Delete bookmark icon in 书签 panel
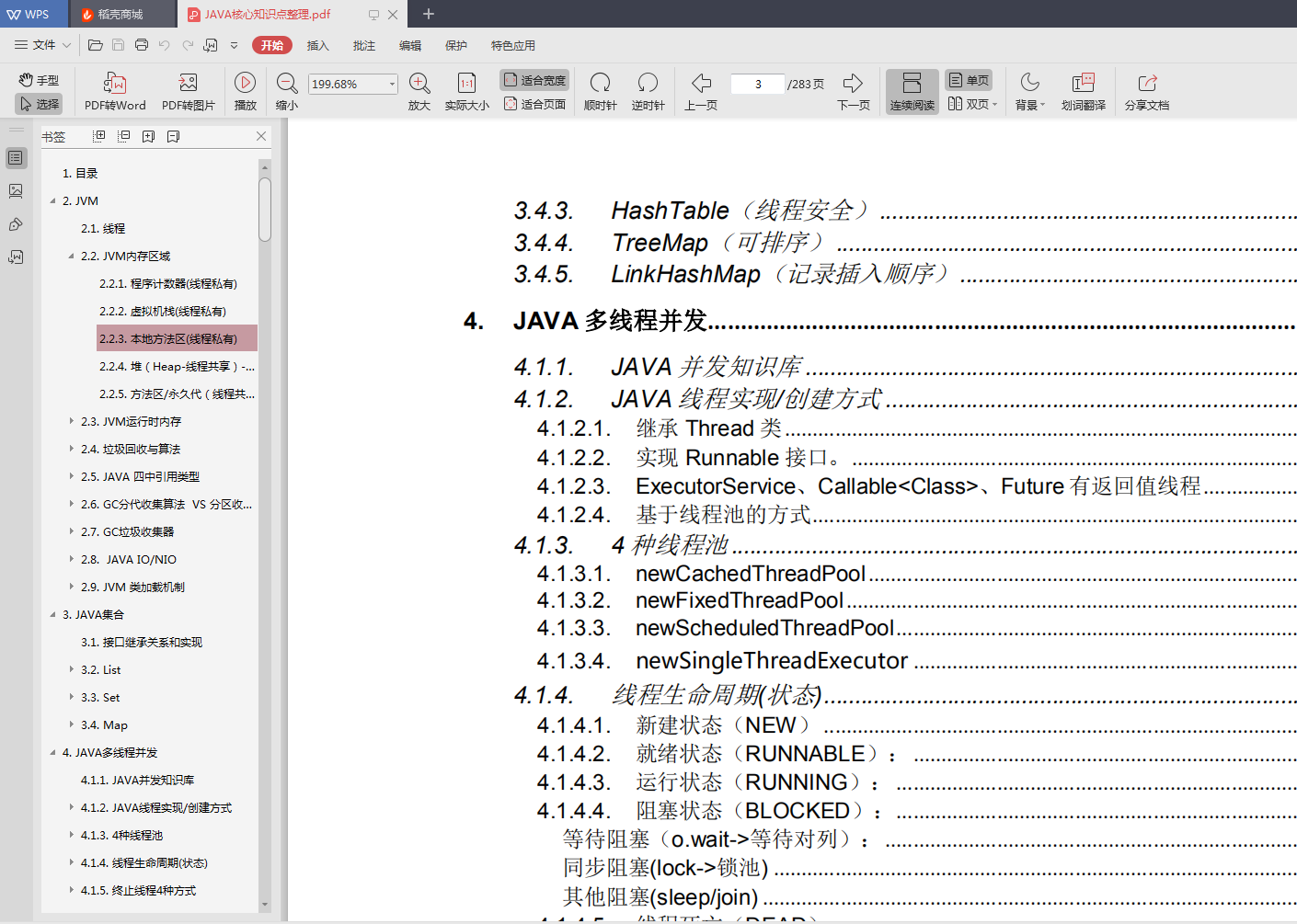This screenshot has width=1297, height=924. click(174, 136)
